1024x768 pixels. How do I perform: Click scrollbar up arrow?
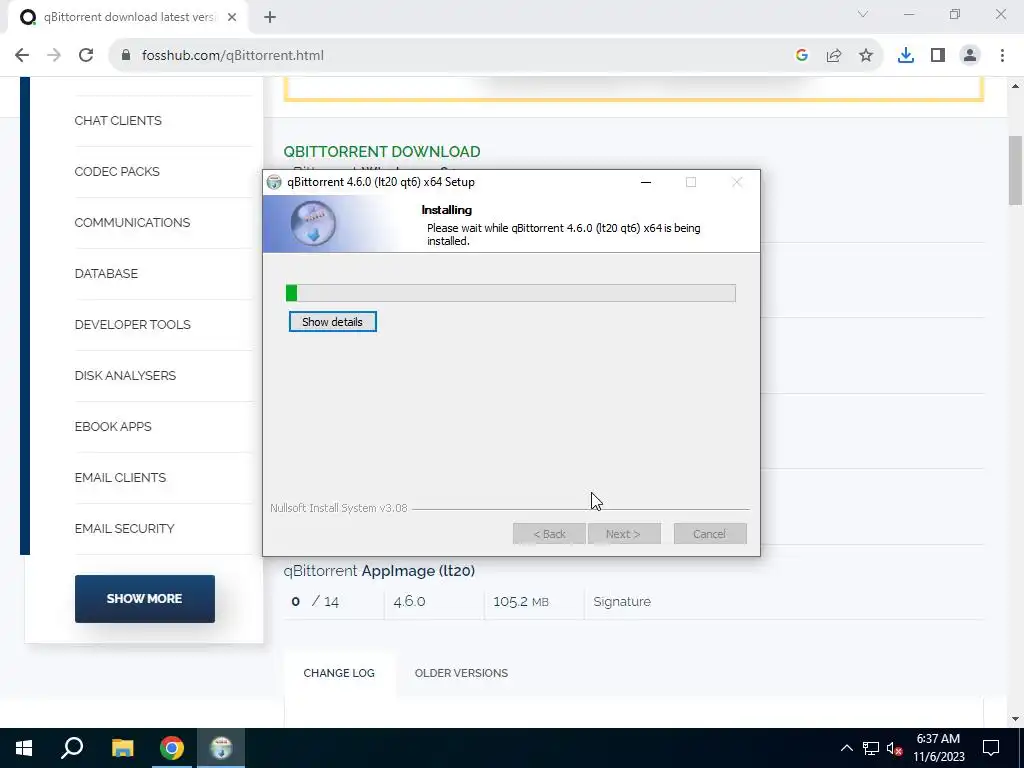(1015, 86)
